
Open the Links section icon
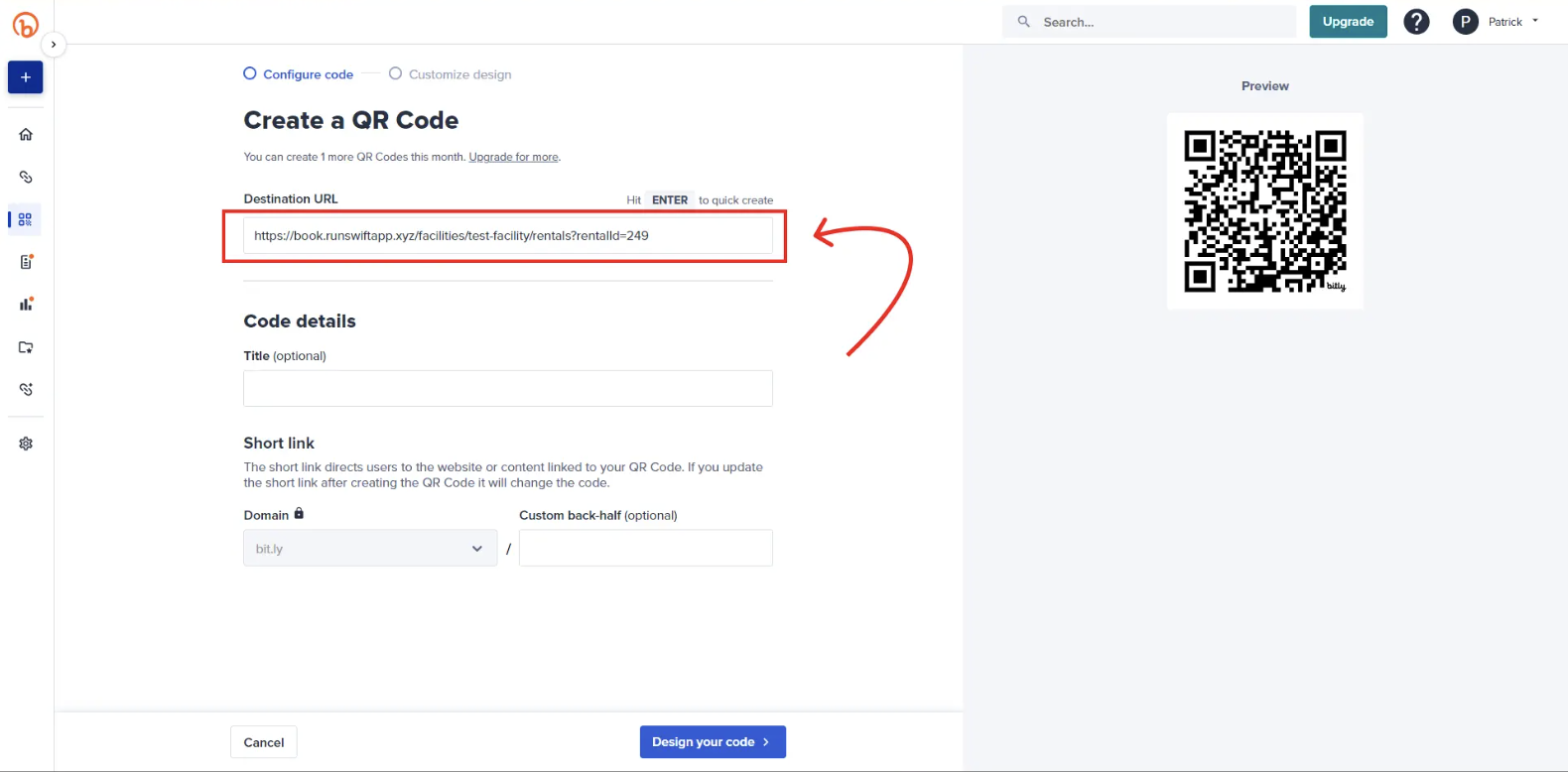point(26,177)
